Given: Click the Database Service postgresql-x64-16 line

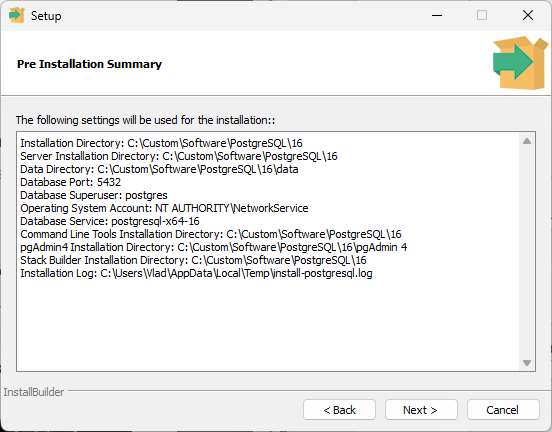Looking at the screenshot, I should [x=110, y=221].
